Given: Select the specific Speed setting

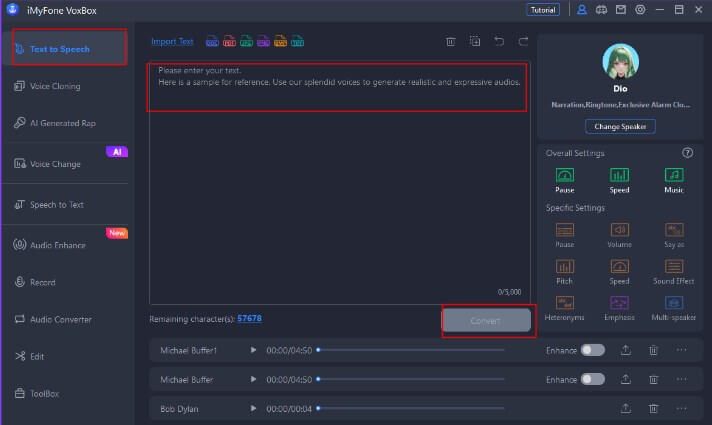Looking at the screenshot, I should point(619,272).
